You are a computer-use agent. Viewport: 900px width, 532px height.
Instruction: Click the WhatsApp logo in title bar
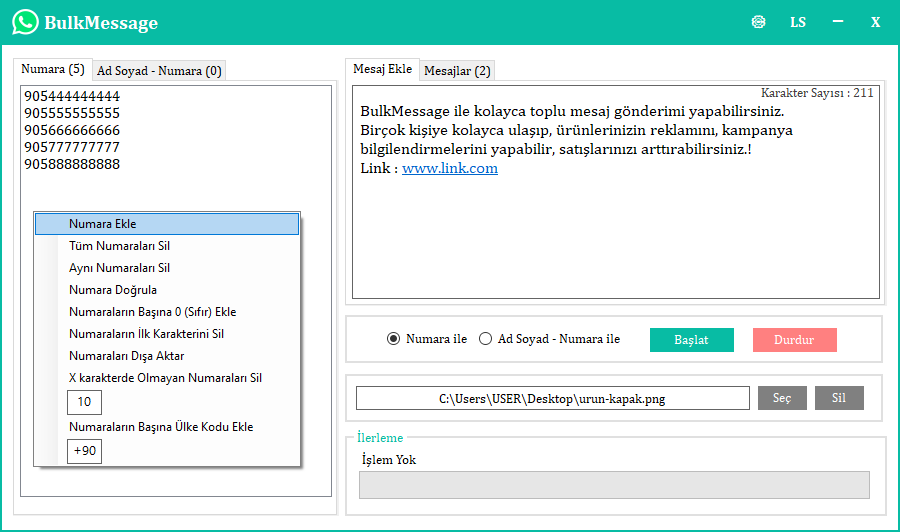[x=25, y=22]
